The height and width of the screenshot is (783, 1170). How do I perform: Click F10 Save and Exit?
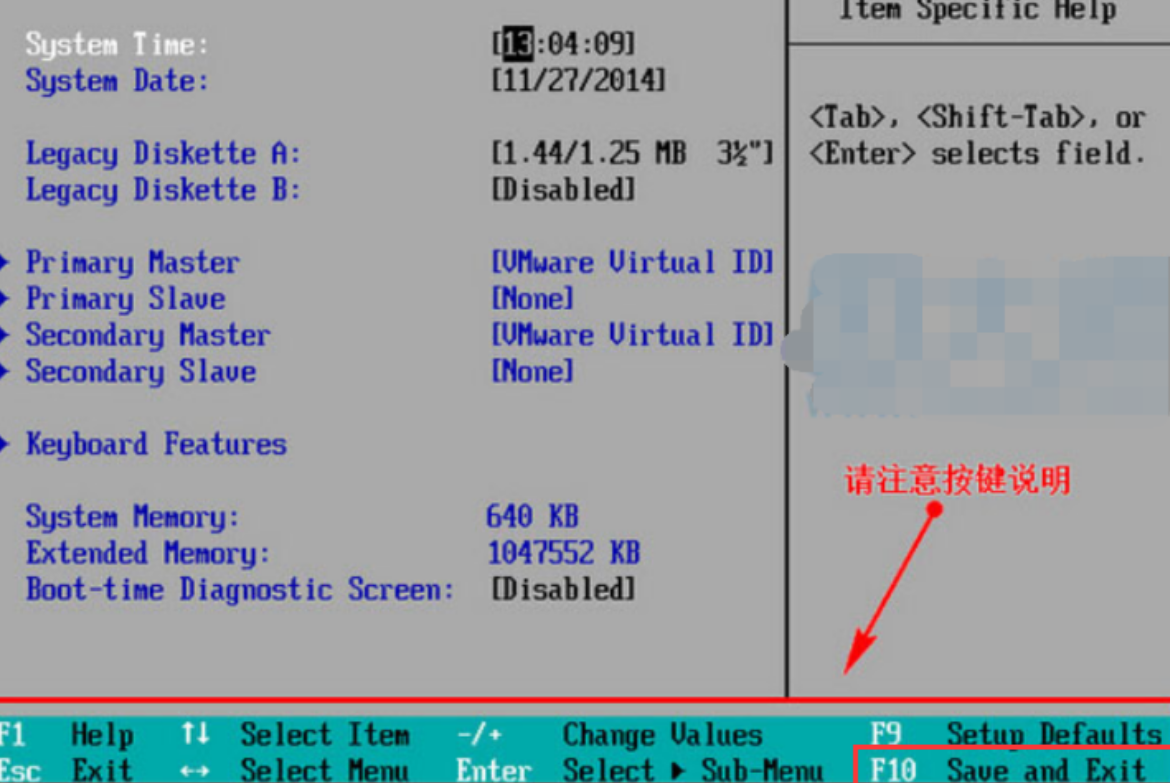point(1008,769)
